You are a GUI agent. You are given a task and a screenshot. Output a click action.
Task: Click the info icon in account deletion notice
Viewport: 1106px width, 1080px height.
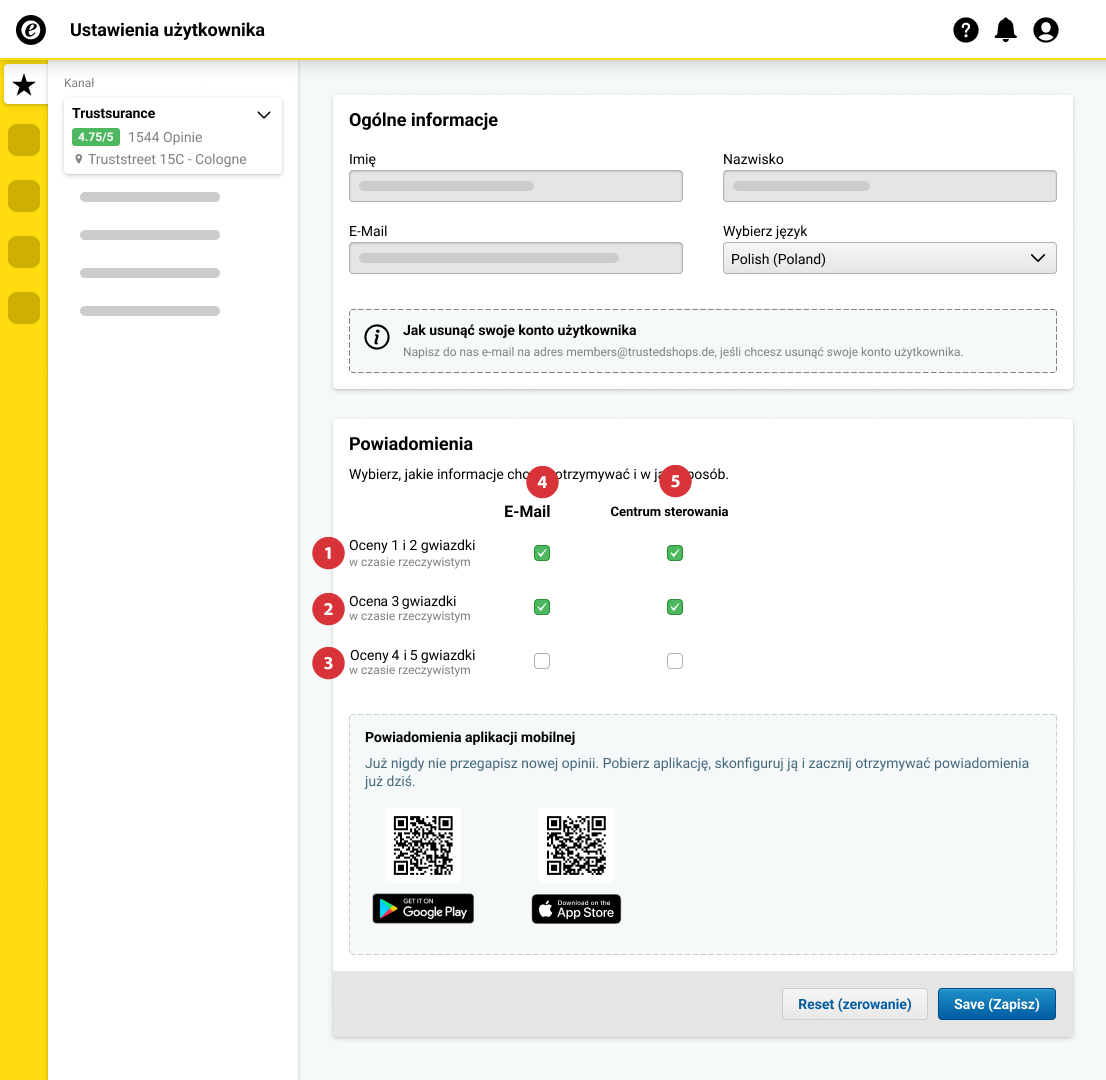click(x=377, y=337)
